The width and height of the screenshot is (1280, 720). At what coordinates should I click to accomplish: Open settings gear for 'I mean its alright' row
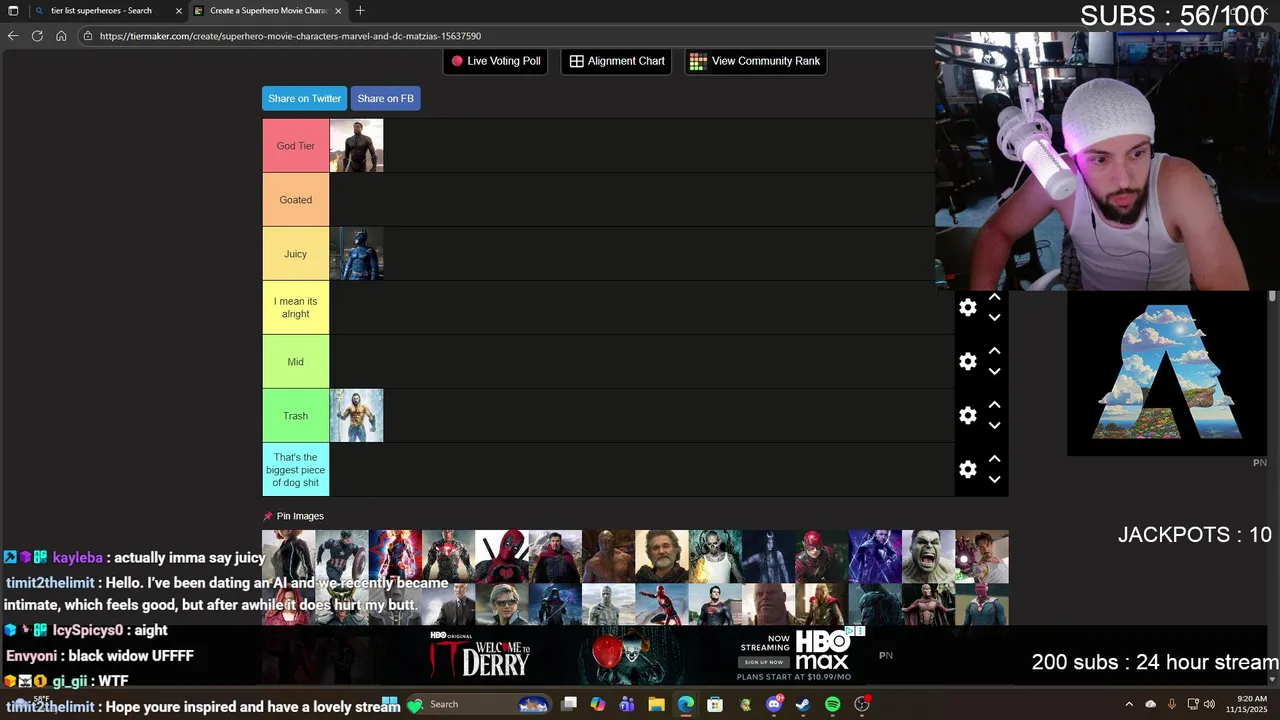(x=968, y=307)
